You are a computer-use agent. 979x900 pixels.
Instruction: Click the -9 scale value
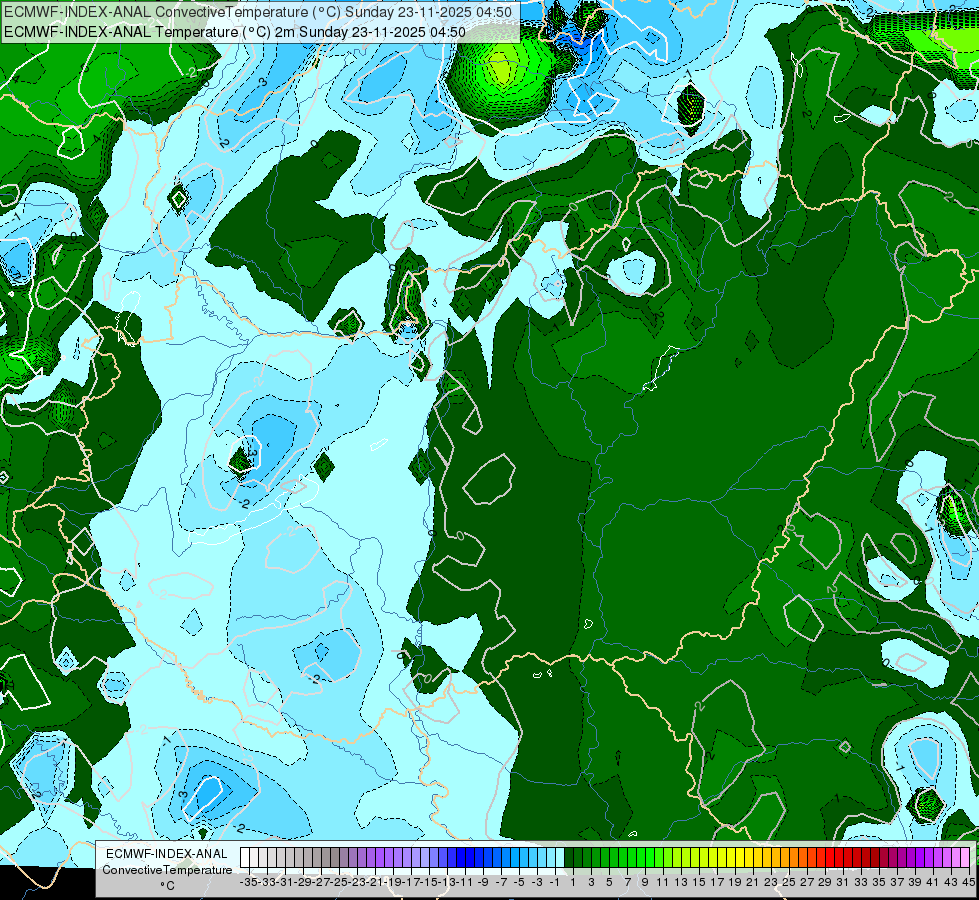tap(483, 882)
